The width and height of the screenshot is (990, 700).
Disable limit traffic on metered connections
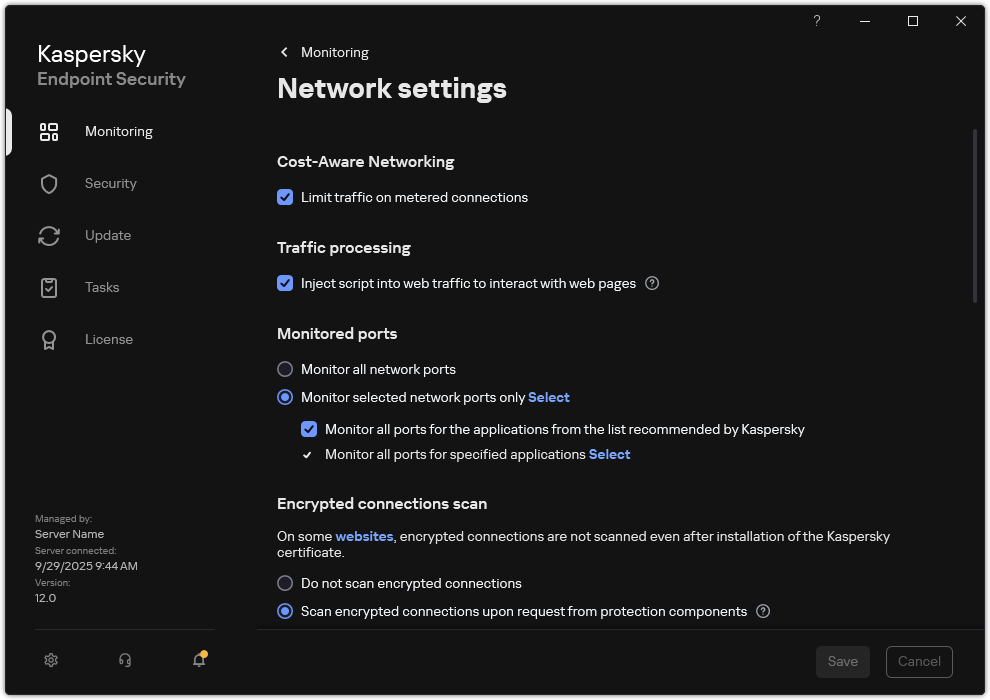[285, 197]
